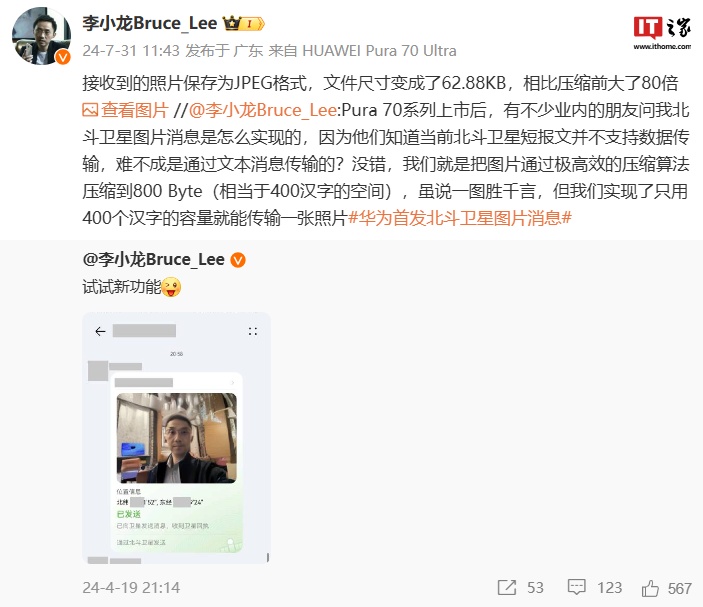Click the IT之家 logo watermark
This screenshot has height=607, width=703.
[x=662, y=32]
